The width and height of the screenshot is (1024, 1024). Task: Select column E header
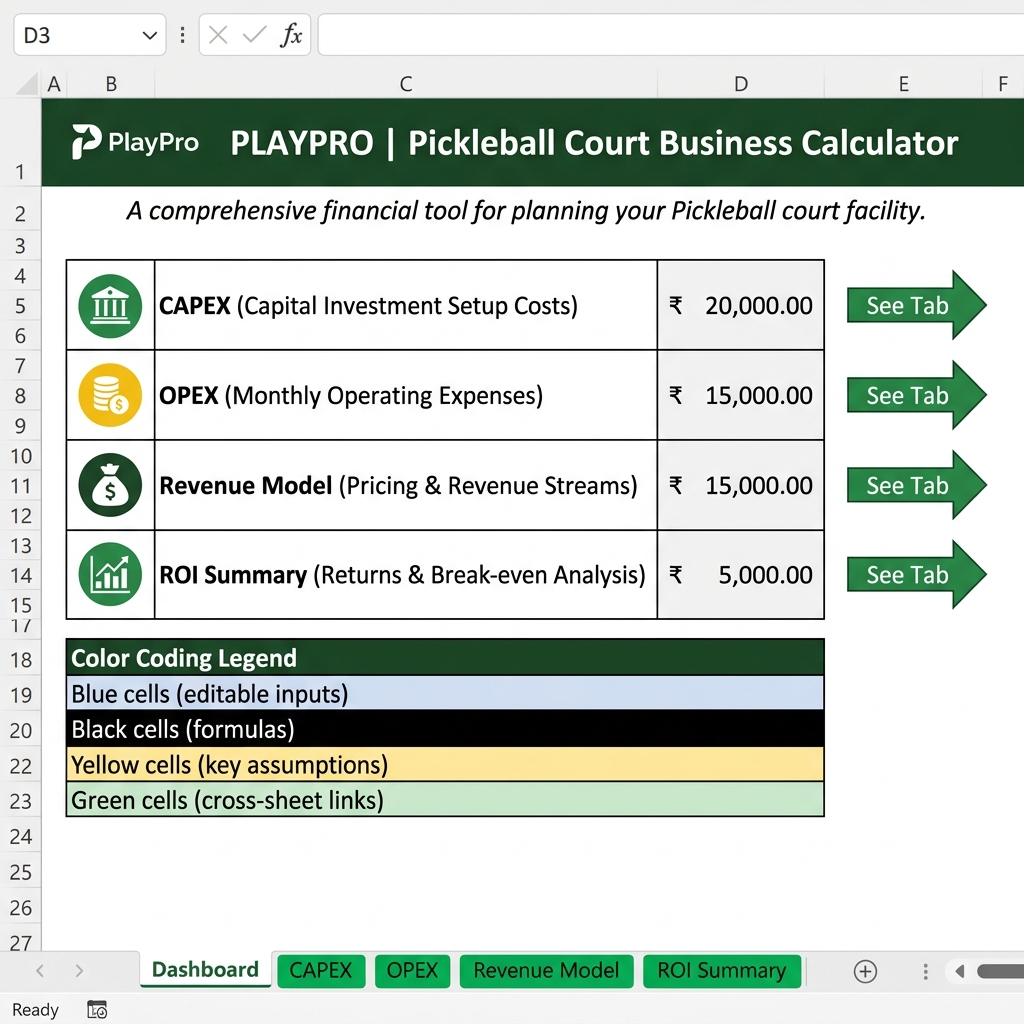(904, 84)
